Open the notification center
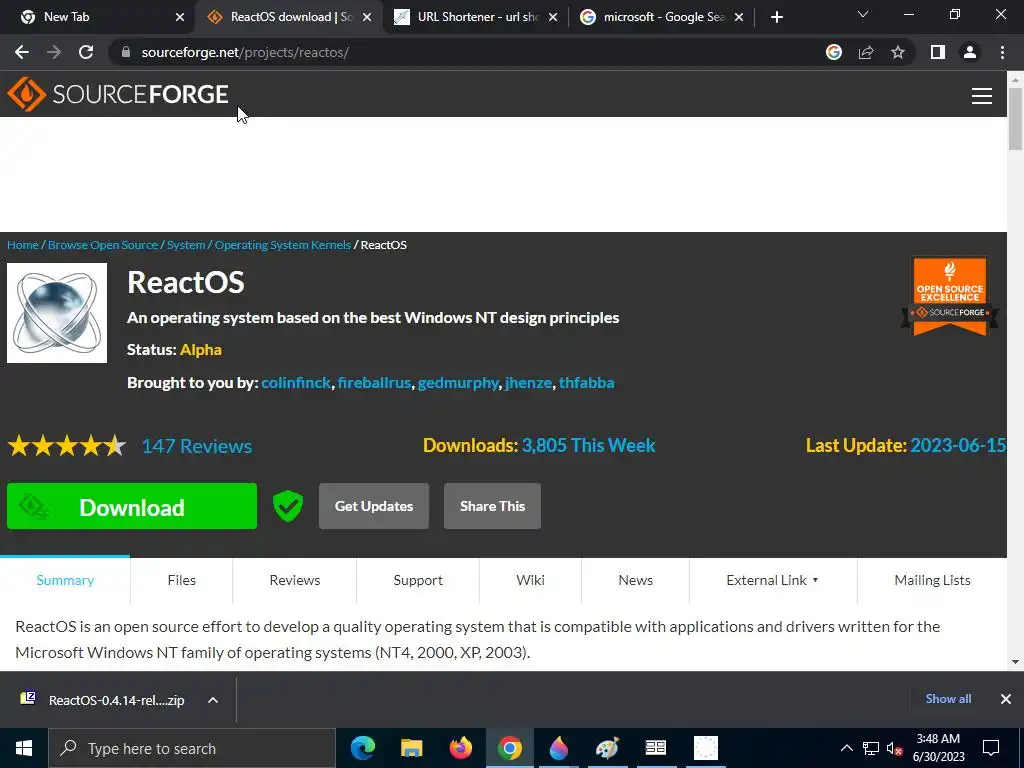The image size is (1024, 768). (x=991, y=748)
